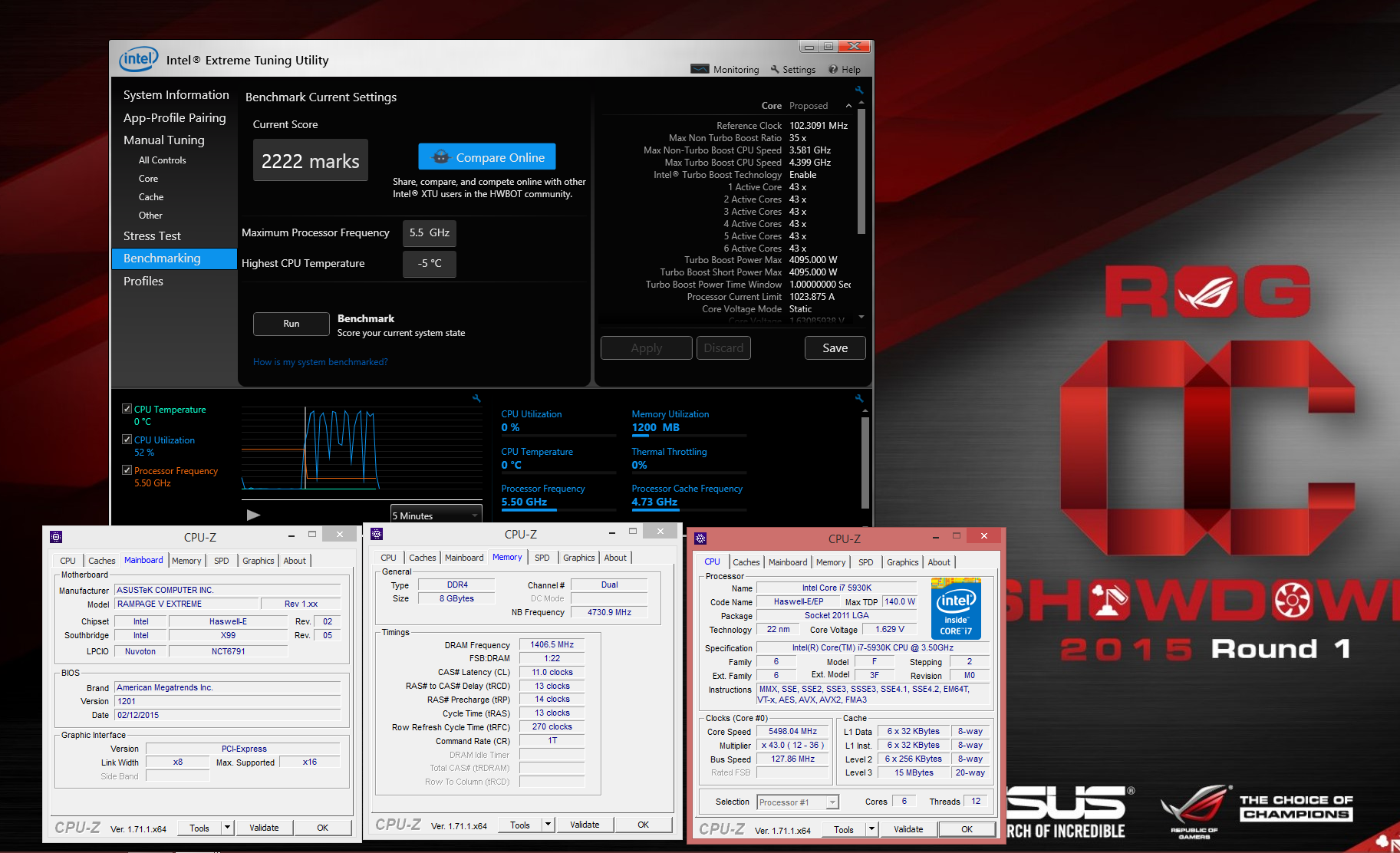Click proposed settings vertical scrollbar thumb

[861, 170]
